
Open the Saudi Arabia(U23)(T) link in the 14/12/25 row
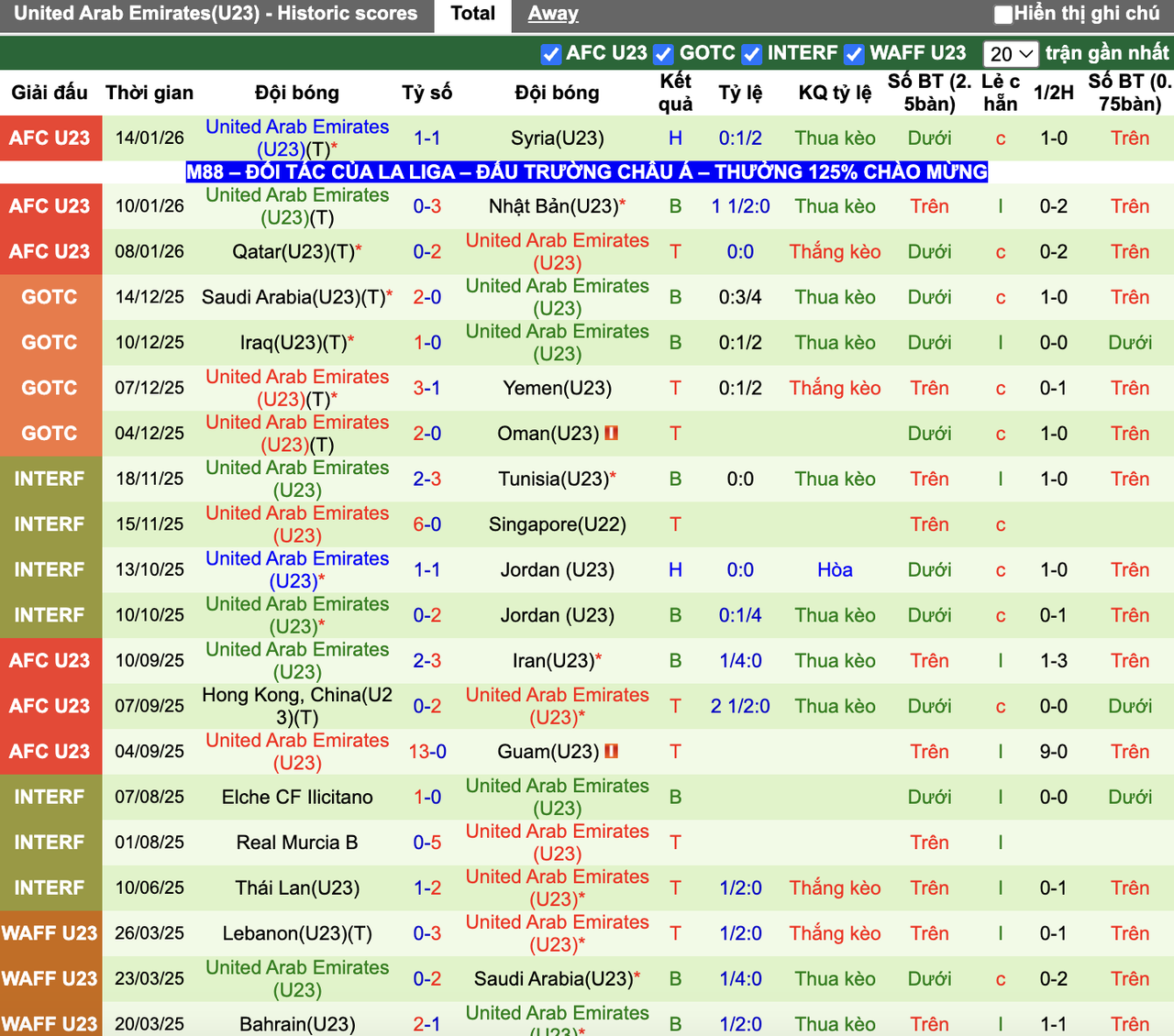(293, 297)
